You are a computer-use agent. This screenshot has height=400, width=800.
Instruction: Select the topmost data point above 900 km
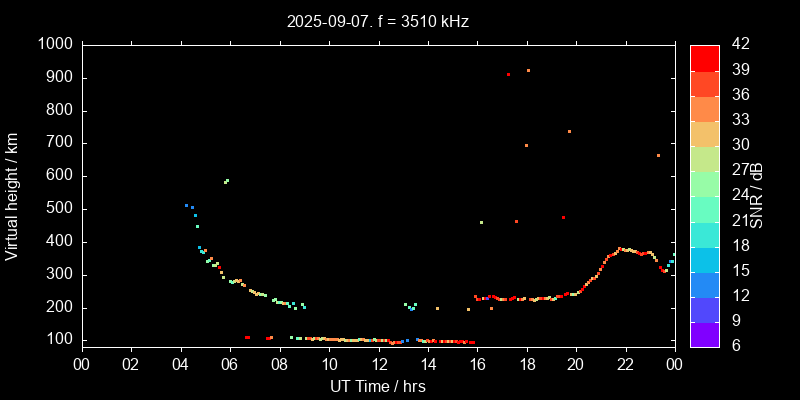(x=528, y=71)
